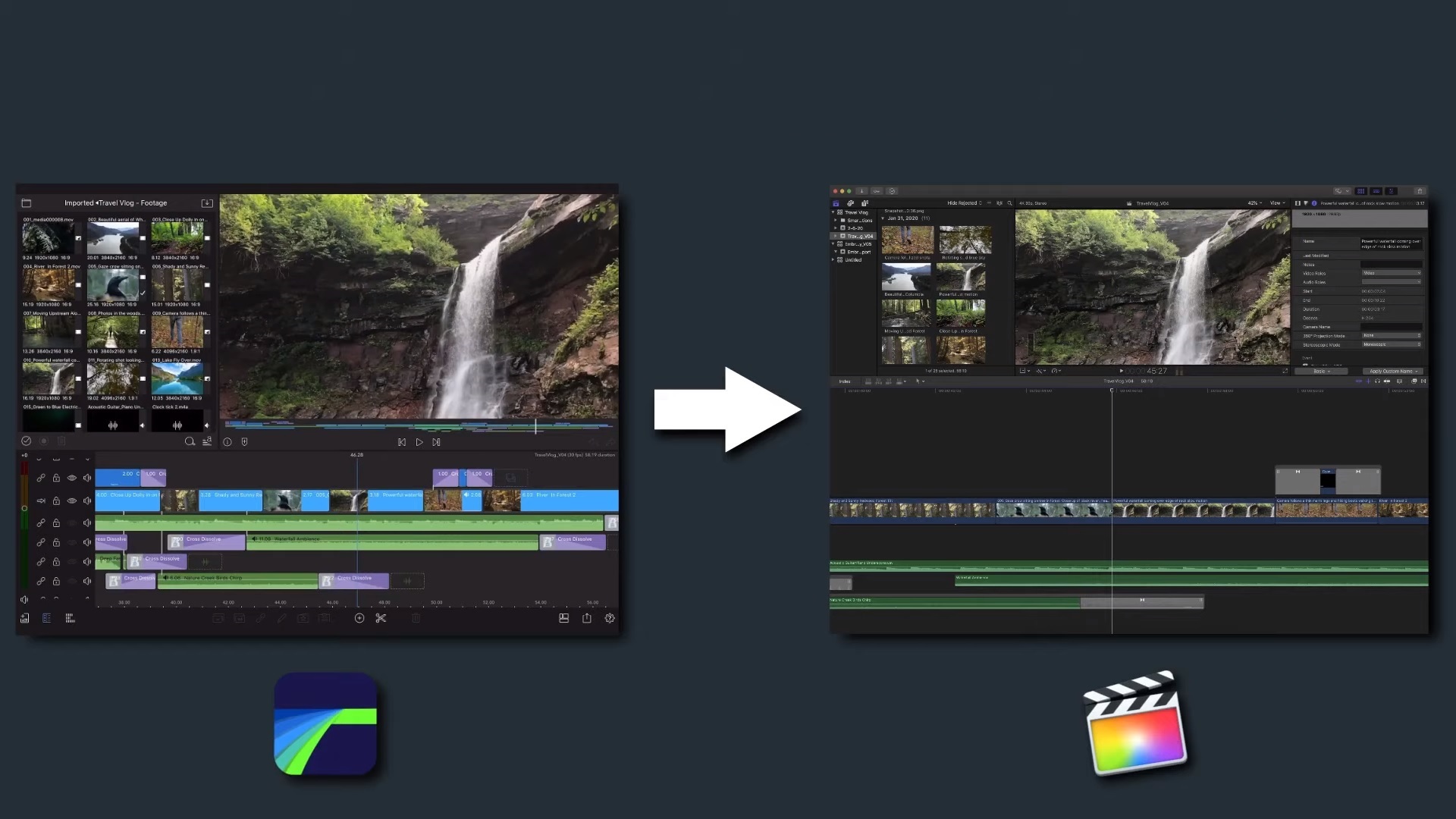Toggle visibility eye on main LumaFusion video track
1456x819 pixels.
point(72,501)
